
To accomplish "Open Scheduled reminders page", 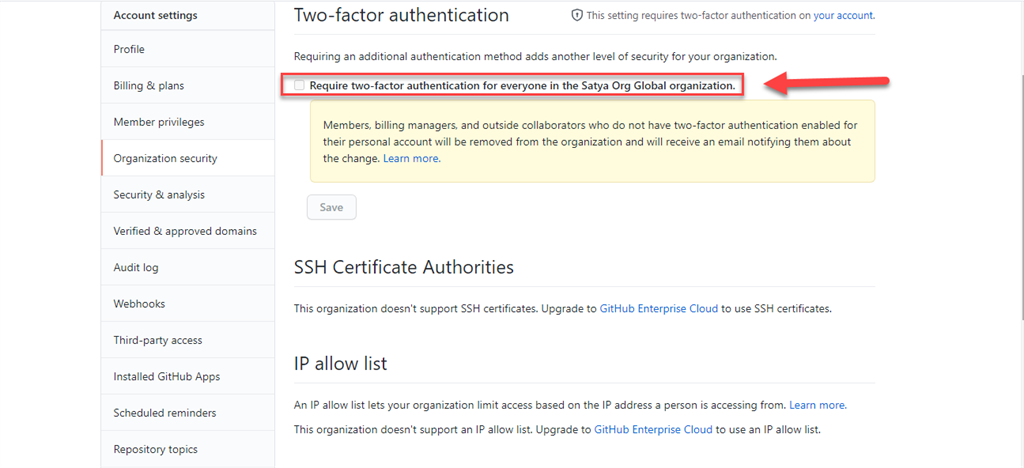I will pos(187,413).
